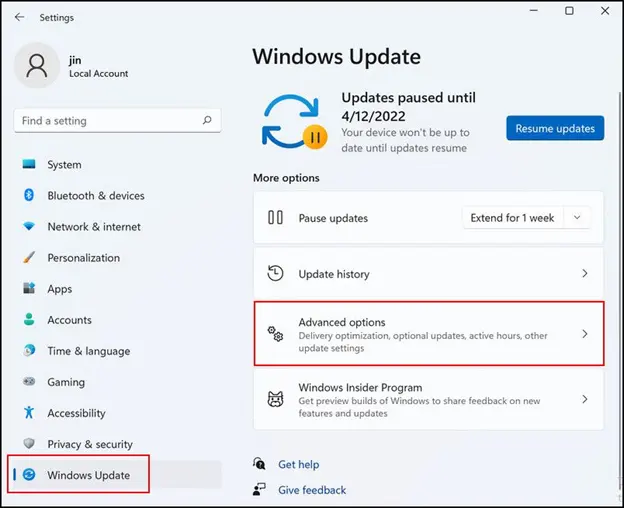The height and width of the screenshot is (508, 624).
Task: Click the Privacy shield icon
Action: pos(29,443)
